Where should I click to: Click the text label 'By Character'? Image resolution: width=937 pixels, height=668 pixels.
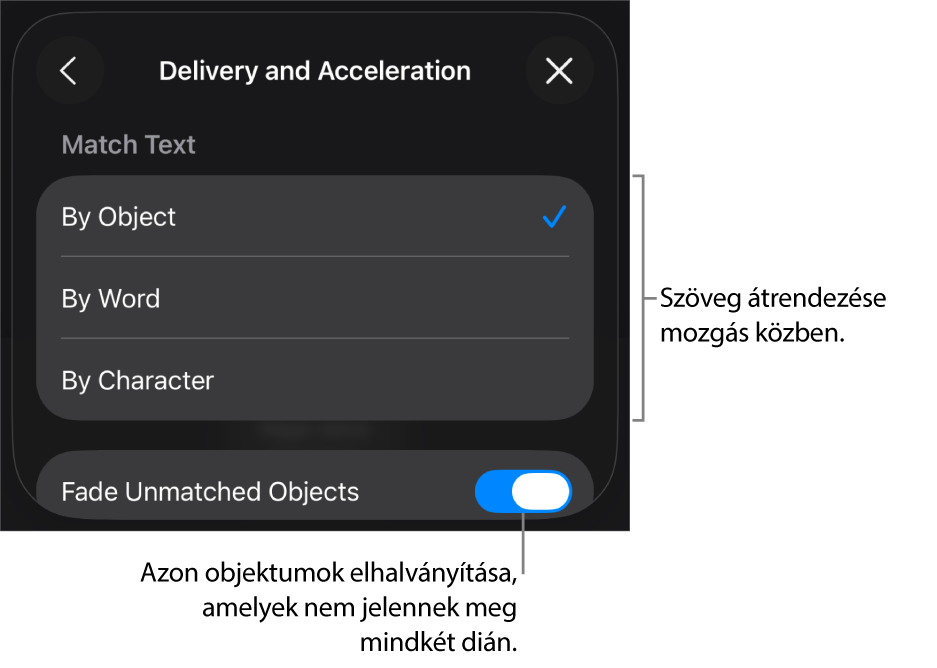click(x=138, y=381)
